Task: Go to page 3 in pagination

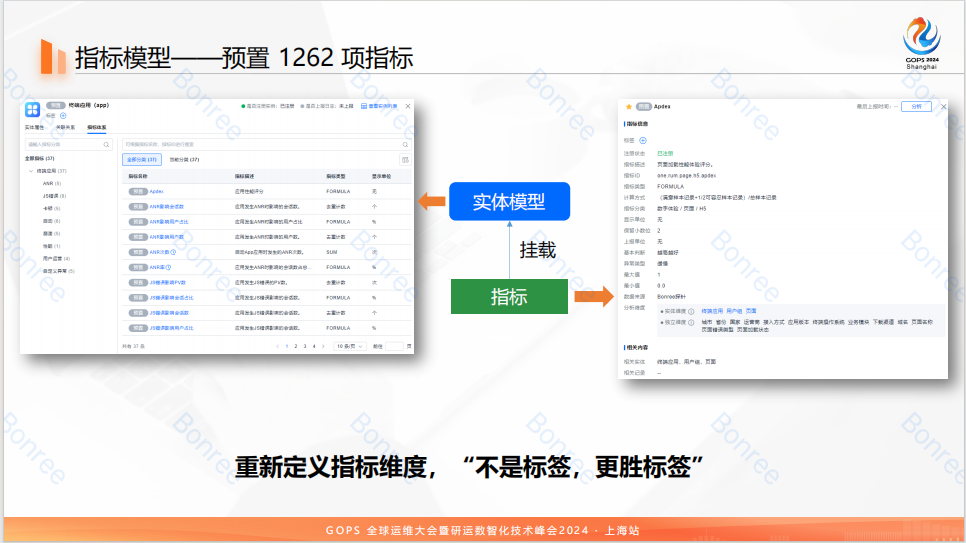Action: [305, 346]
